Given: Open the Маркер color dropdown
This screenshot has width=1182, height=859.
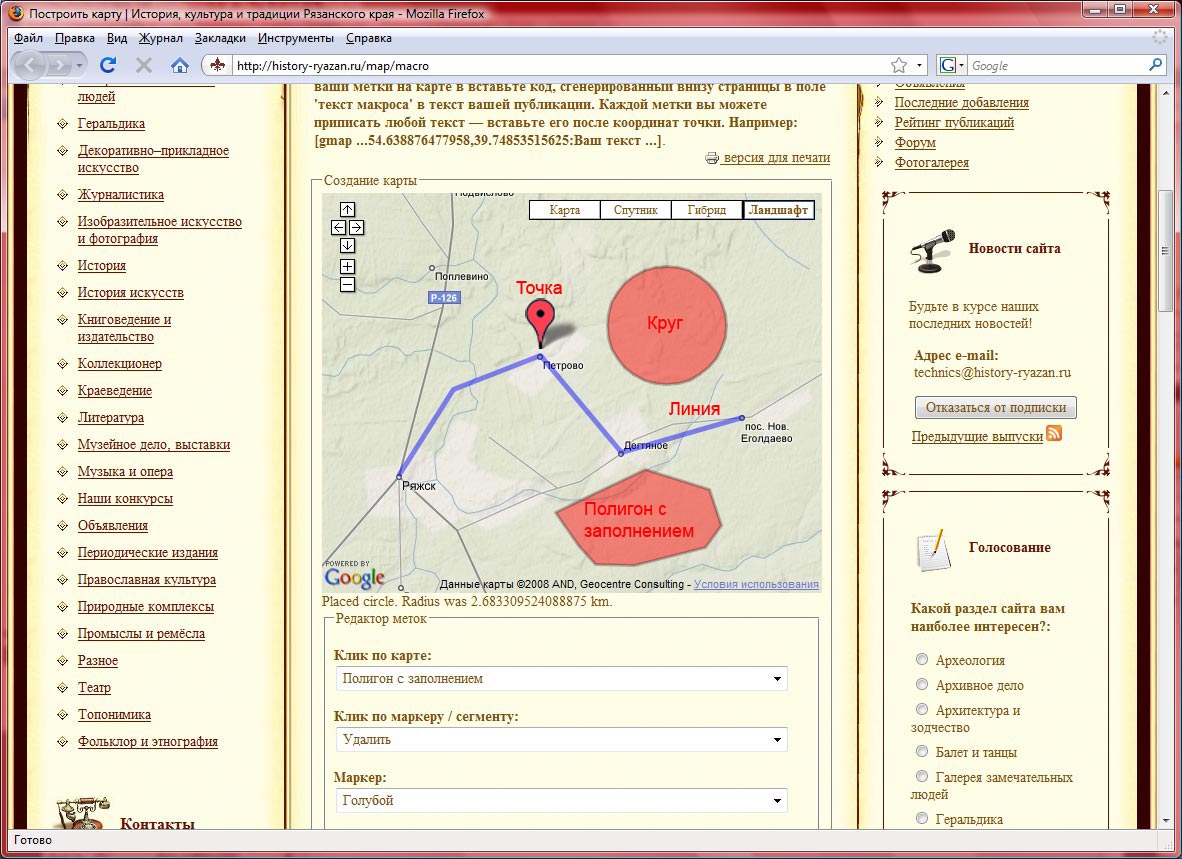Looking at the screenshot, I should [x=562, y=800].
